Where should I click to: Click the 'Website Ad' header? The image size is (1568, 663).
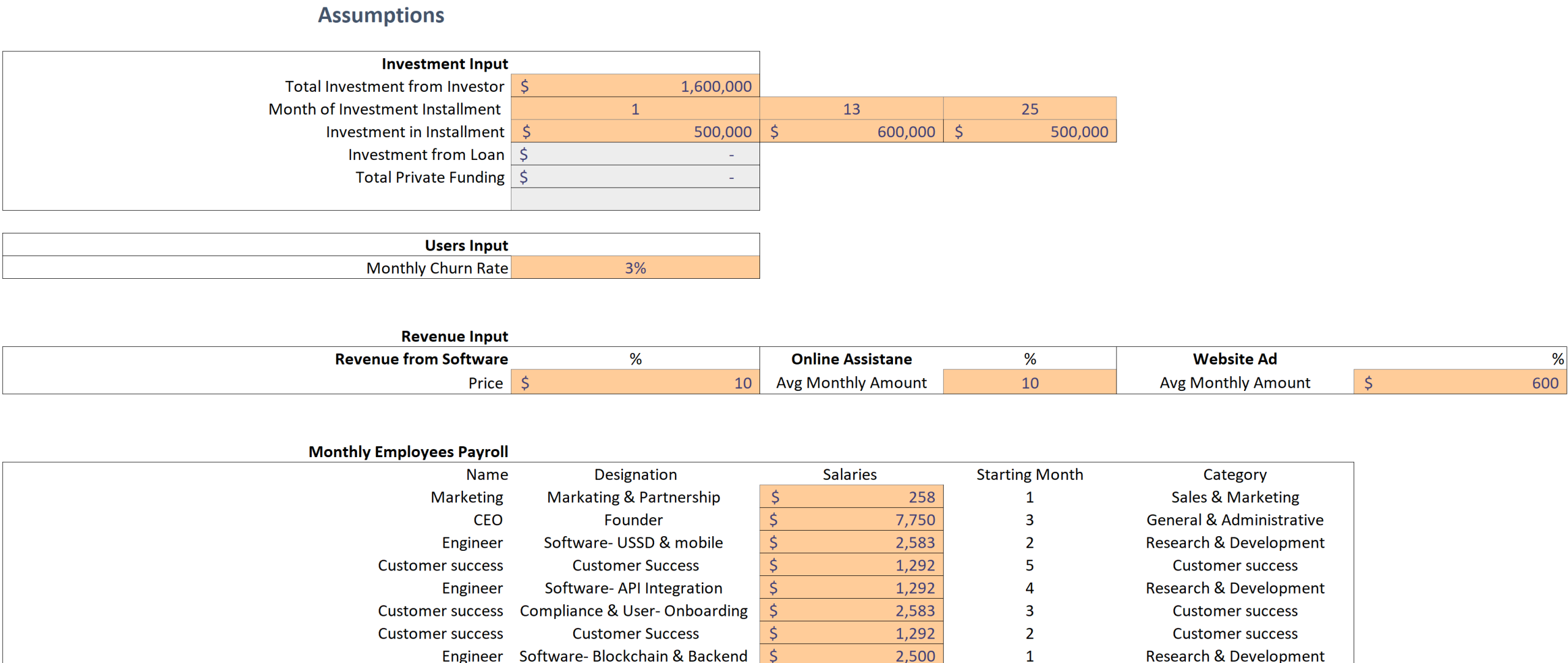[x=1235, y=358]
